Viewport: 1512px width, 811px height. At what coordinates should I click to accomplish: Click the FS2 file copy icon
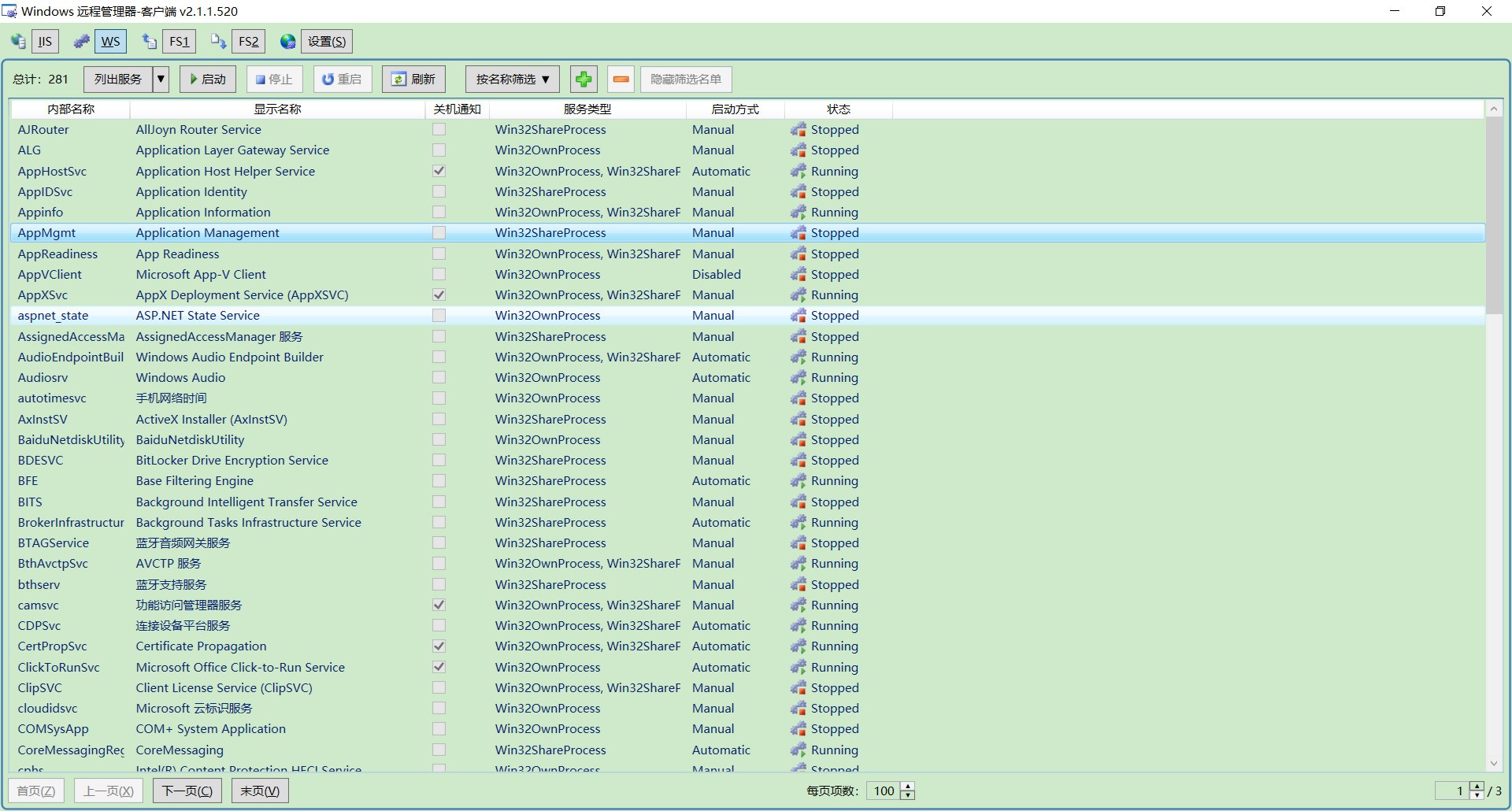[218, 42]
